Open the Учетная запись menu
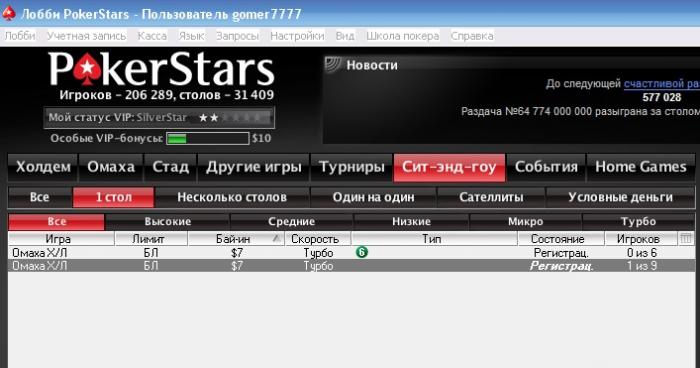Viewport: 700px width, 368px height. 87,36
